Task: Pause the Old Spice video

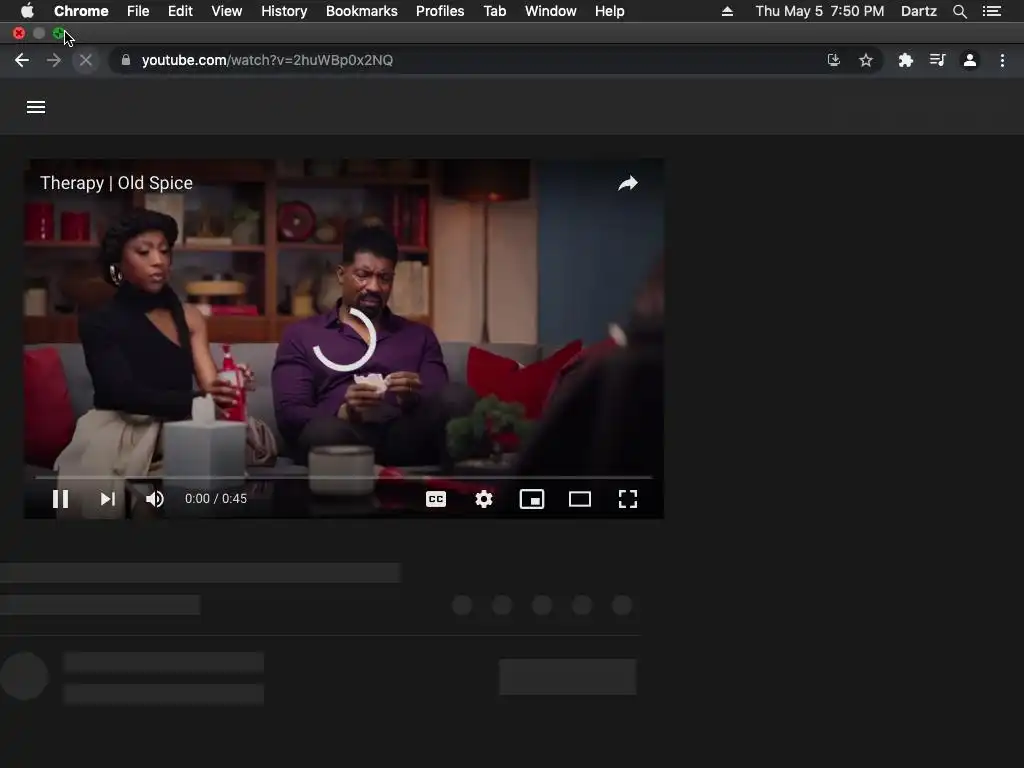Action: click(60, 499)
